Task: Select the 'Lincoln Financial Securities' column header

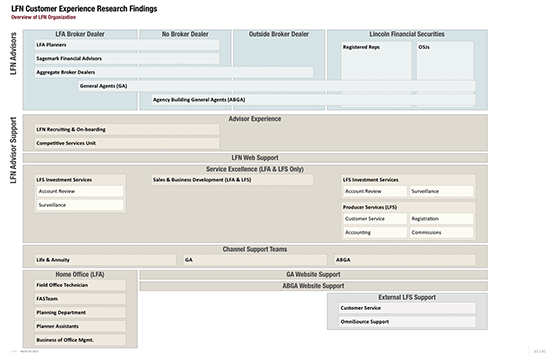Action: [407, 34]
